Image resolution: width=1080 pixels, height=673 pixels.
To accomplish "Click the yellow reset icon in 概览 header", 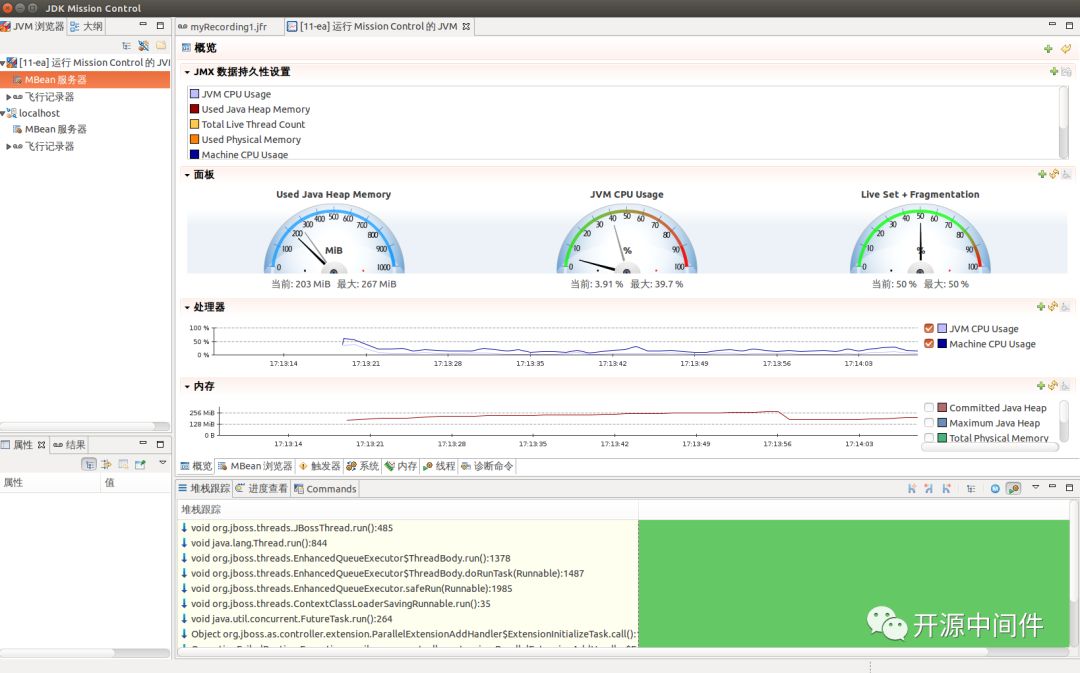I will click(x=1066, y=49).
